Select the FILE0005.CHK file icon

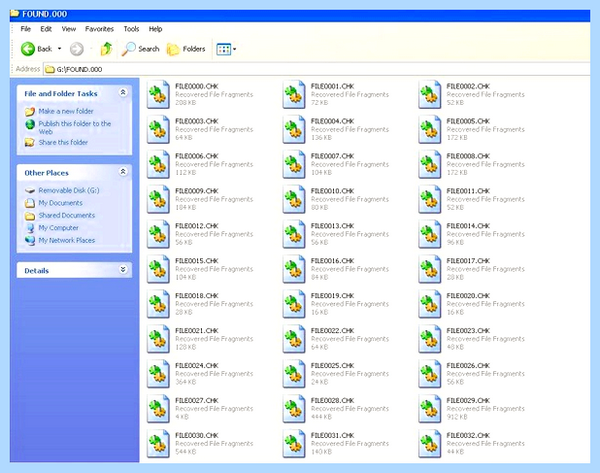(x=430, y=129)
